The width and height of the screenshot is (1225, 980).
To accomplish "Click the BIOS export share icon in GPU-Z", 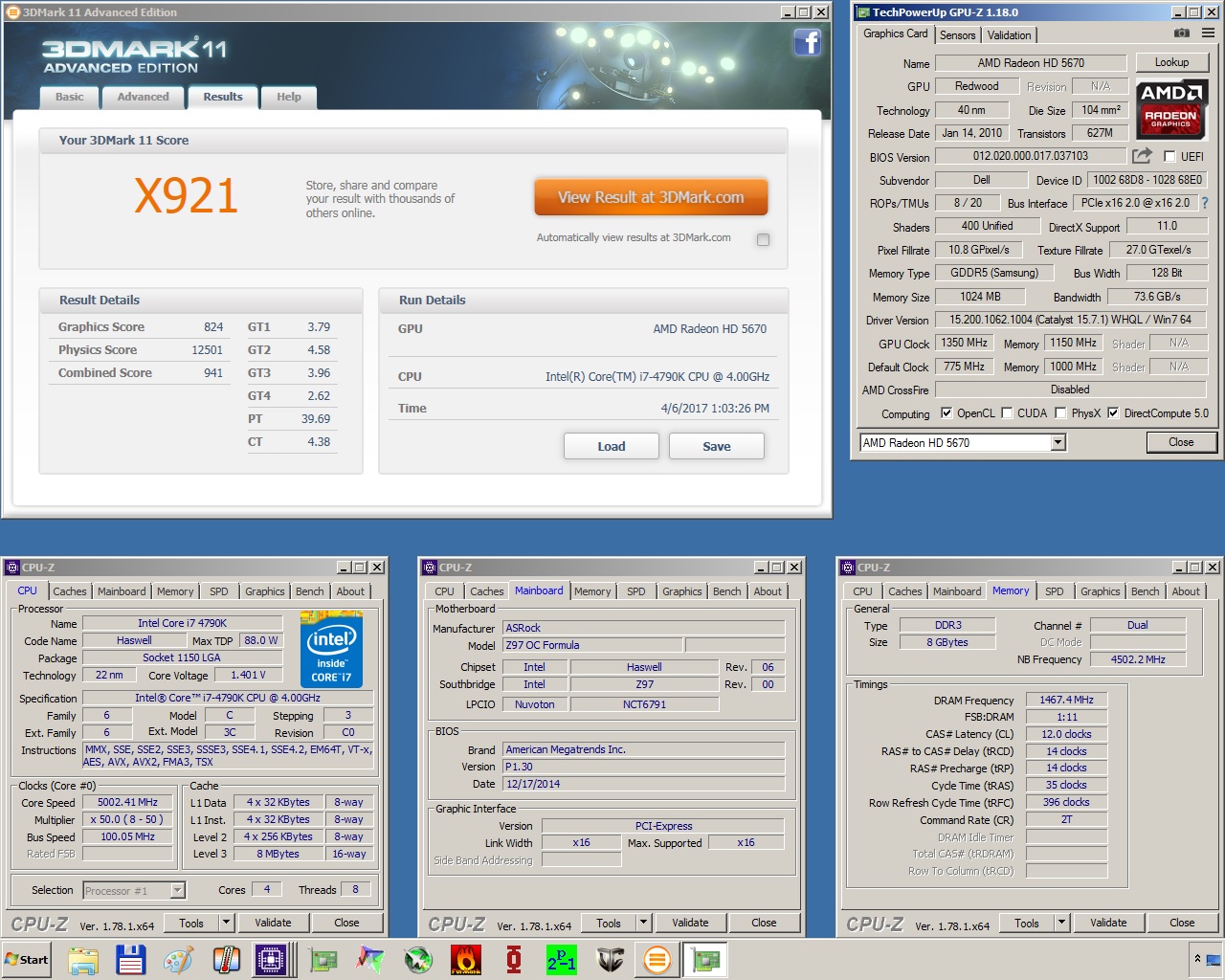I will tap(1142, 155).
